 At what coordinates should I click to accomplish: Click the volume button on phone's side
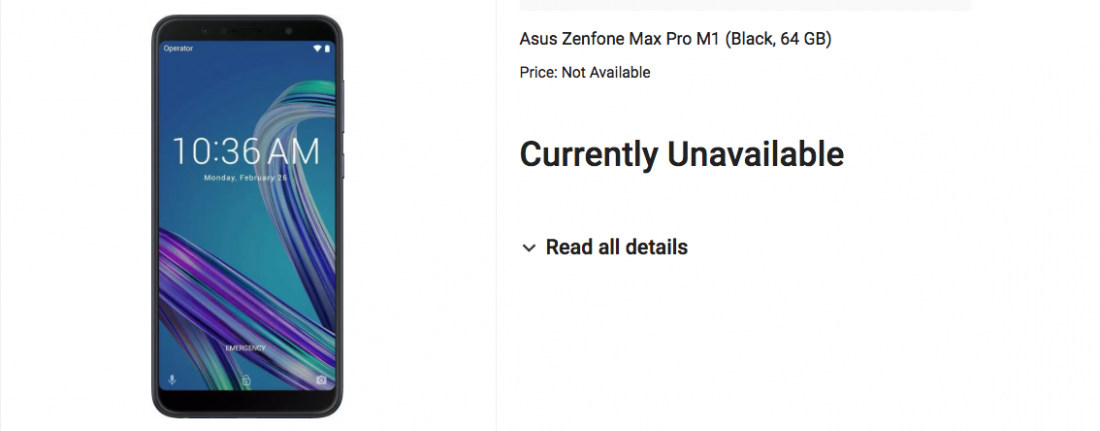(x=343, y=105)
